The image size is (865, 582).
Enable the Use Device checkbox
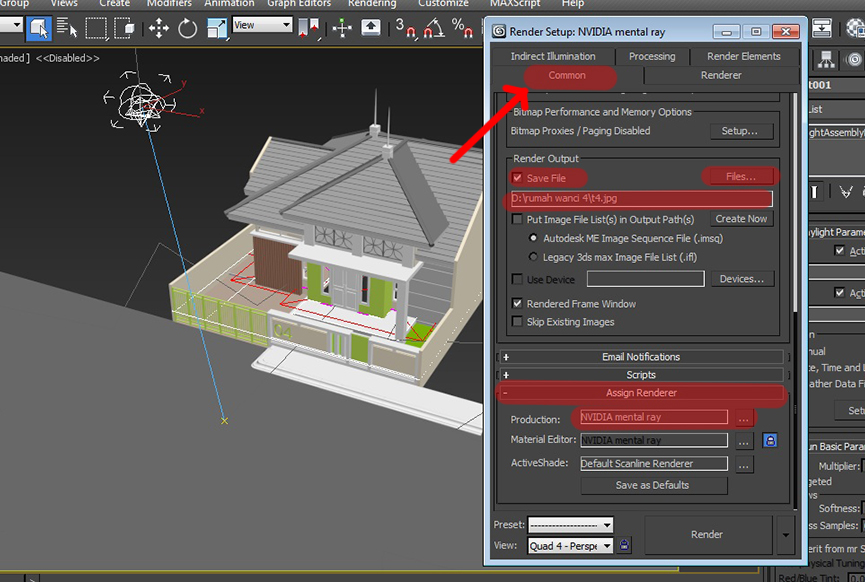517,279
